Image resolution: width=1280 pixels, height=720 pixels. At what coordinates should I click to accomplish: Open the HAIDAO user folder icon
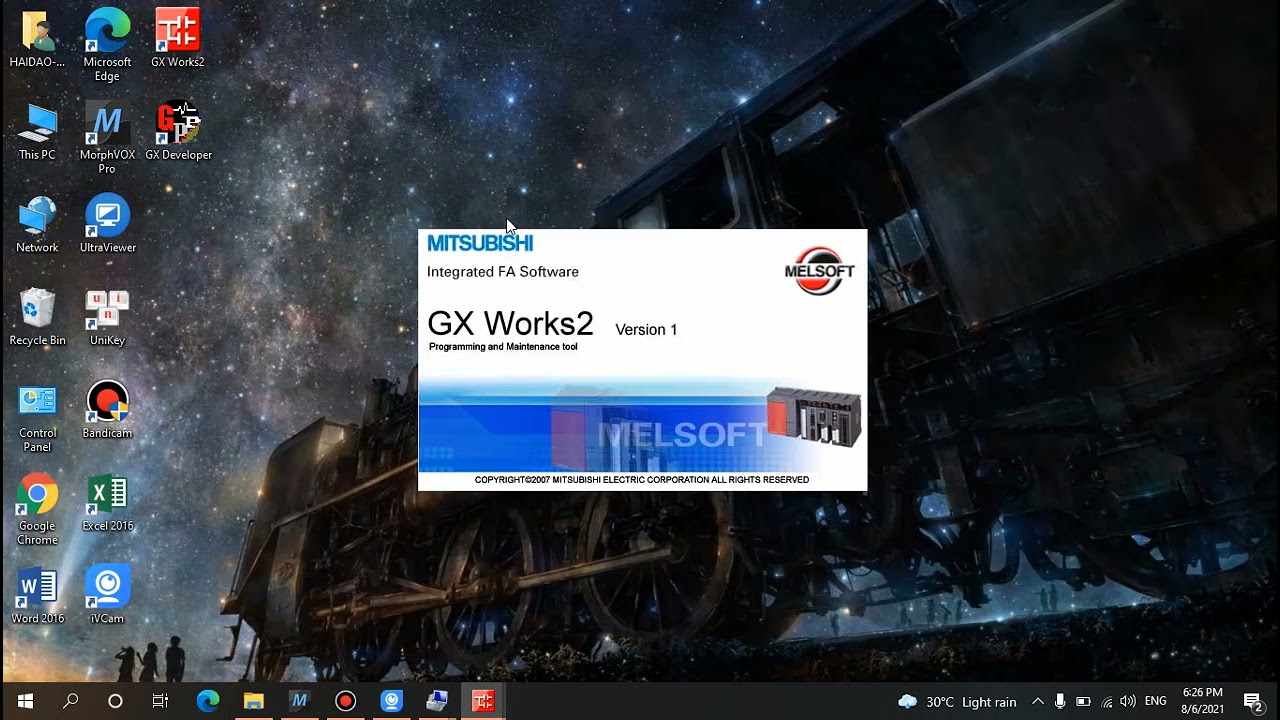tap(37, 38)
